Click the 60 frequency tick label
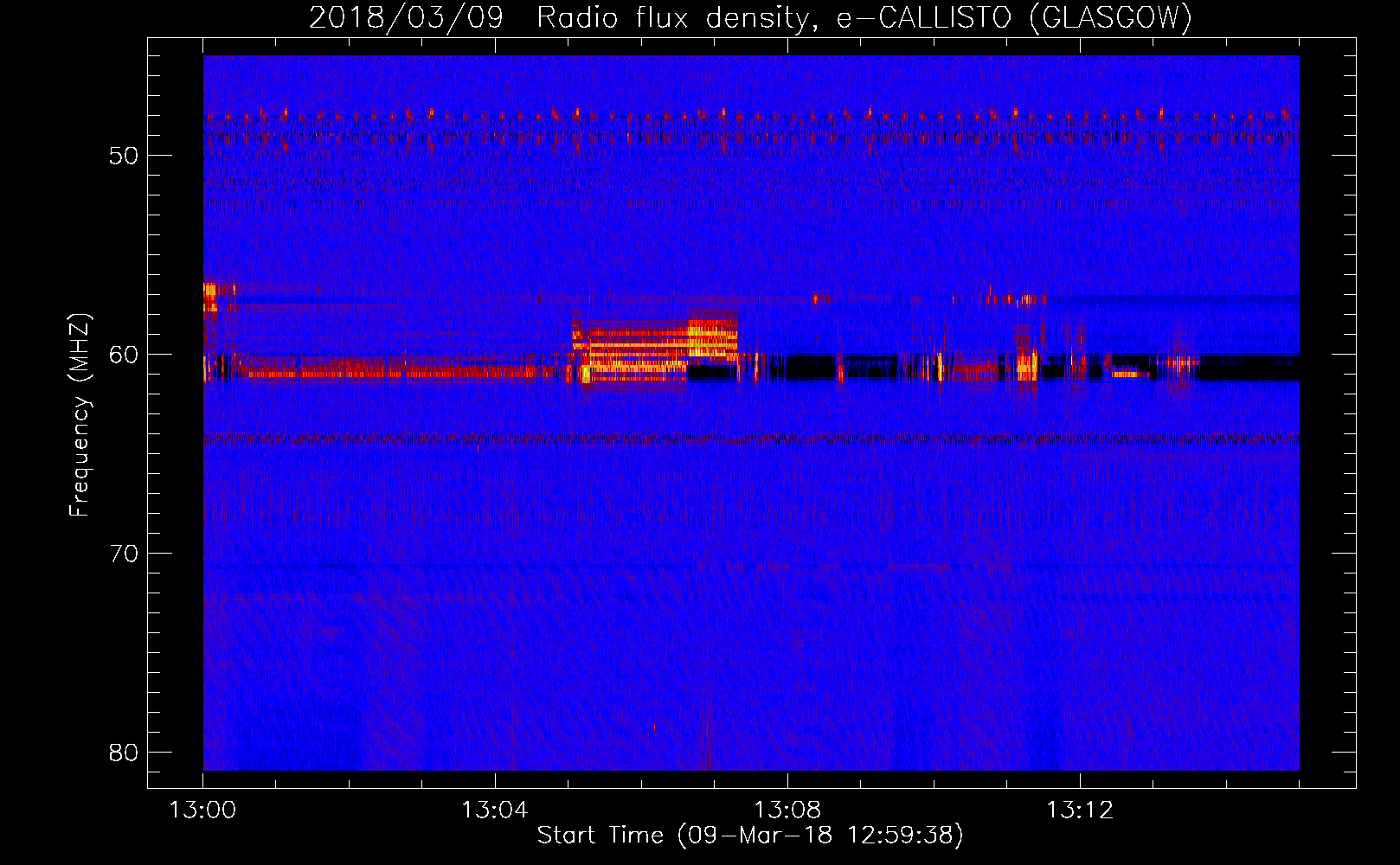 (x=124, y=355)
